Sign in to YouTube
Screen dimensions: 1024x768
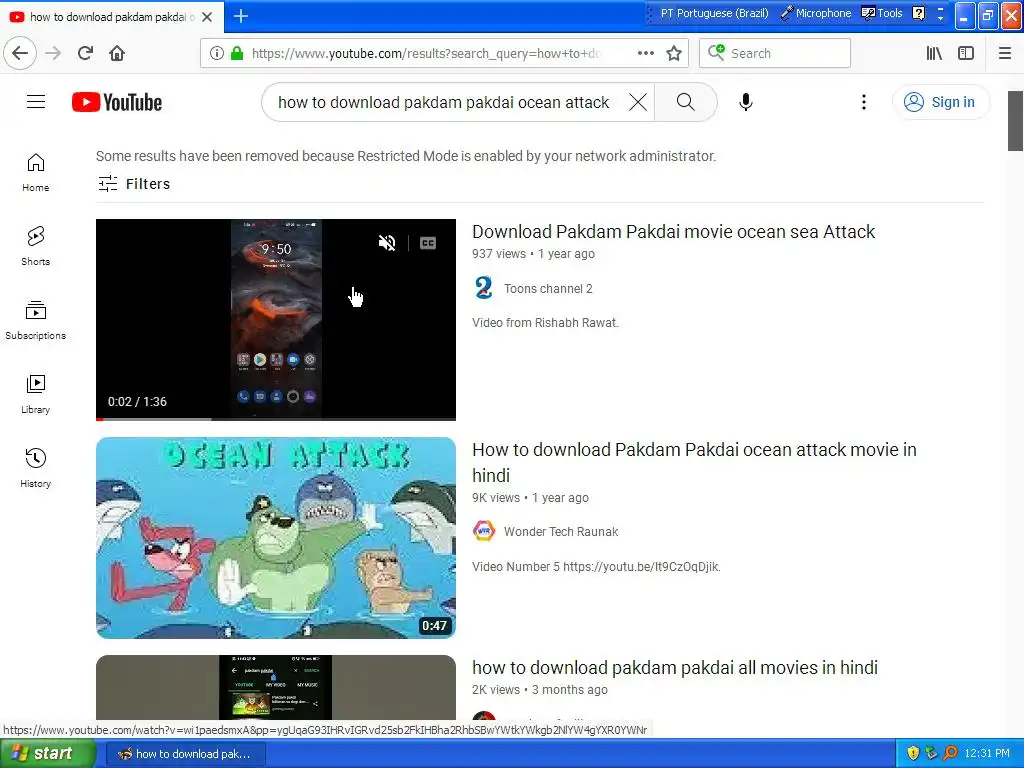pyautogui.click(x=940, y=102)
